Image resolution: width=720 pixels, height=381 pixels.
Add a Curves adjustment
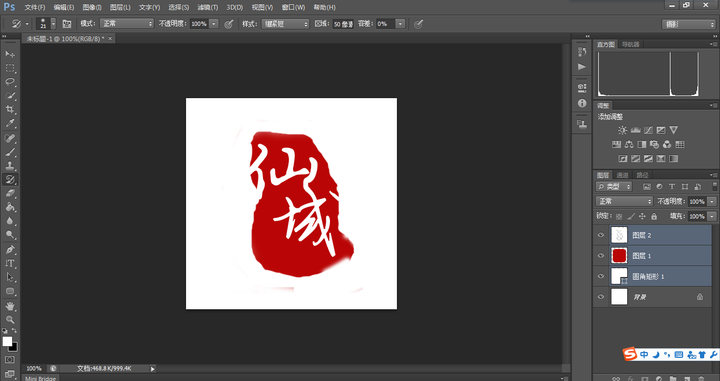(x=648, y=130)
